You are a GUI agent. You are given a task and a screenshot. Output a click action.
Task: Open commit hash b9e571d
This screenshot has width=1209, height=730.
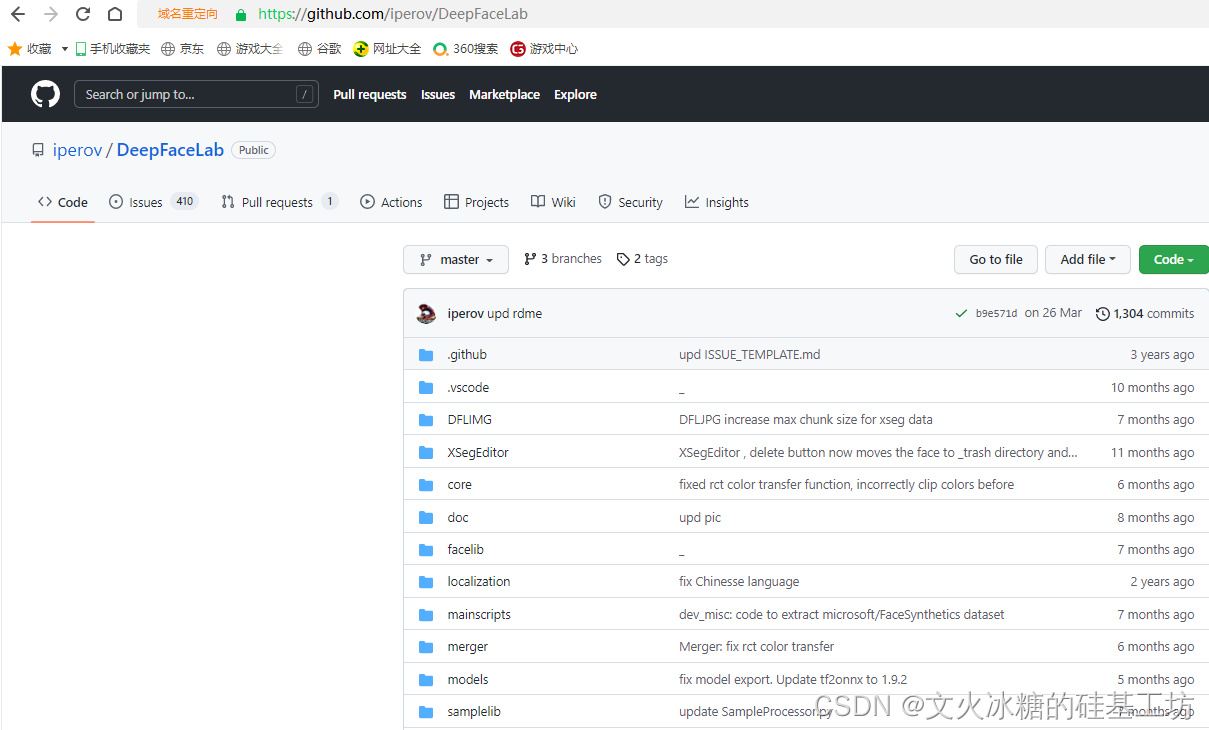[996, 313]
